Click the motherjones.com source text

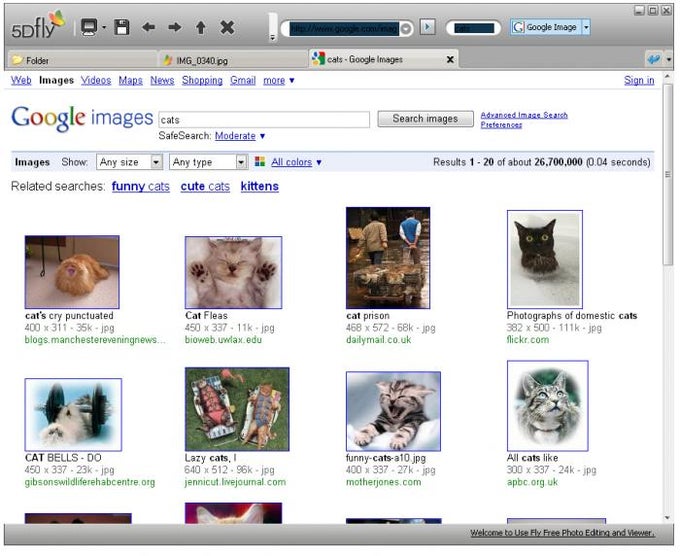pos(383,482)
